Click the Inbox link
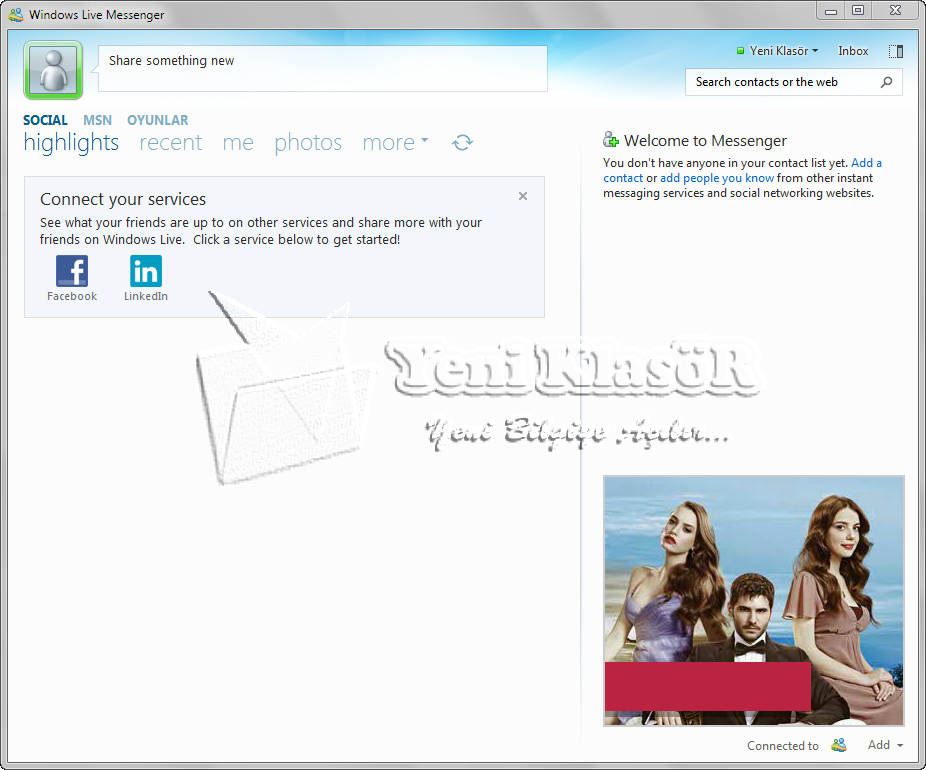The height and width of the screenshot is (770, 926). 853,51
